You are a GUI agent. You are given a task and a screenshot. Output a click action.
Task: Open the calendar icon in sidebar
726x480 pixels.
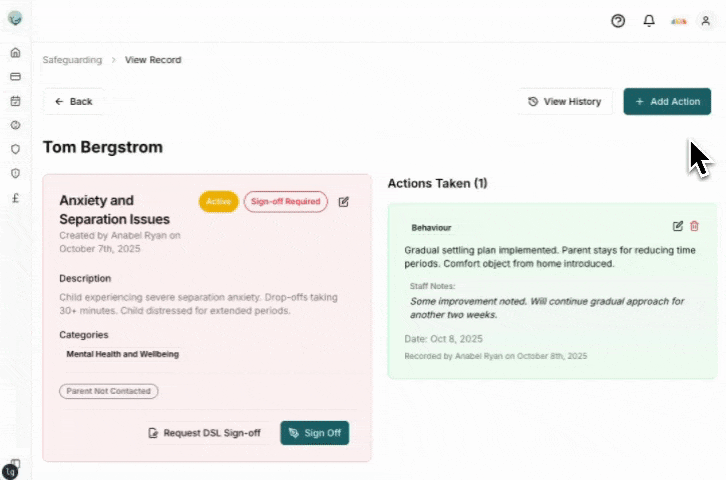(15, 101)
